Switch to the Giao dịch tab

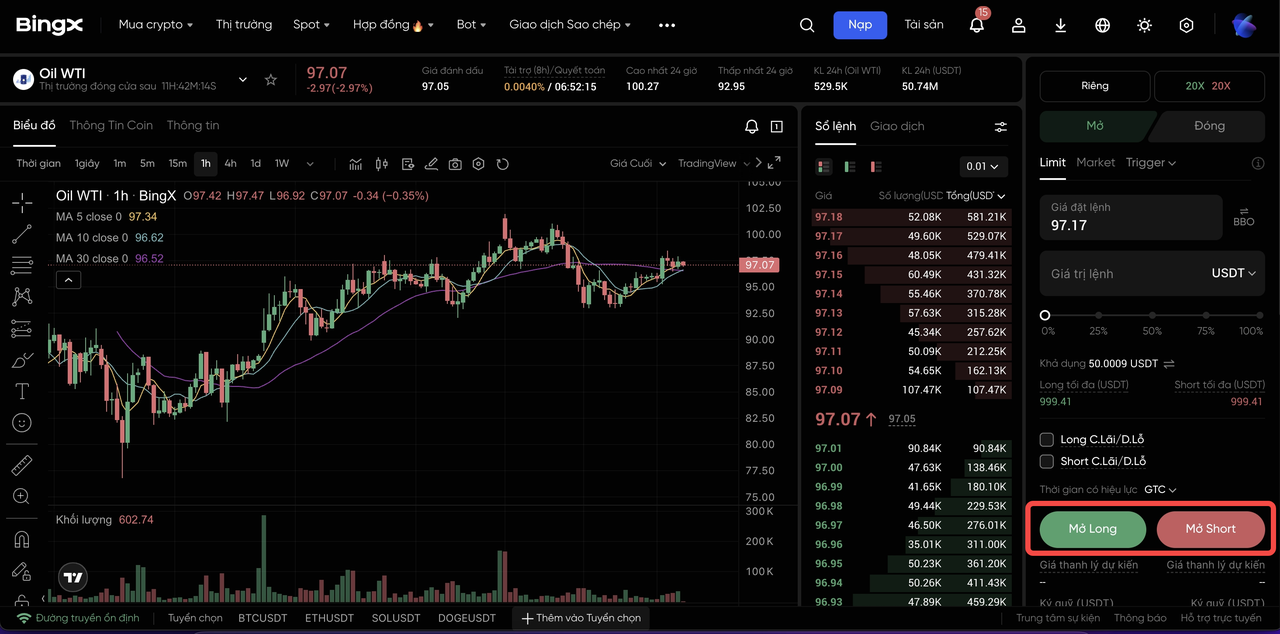pyautogui.click(x=897, y=126)
